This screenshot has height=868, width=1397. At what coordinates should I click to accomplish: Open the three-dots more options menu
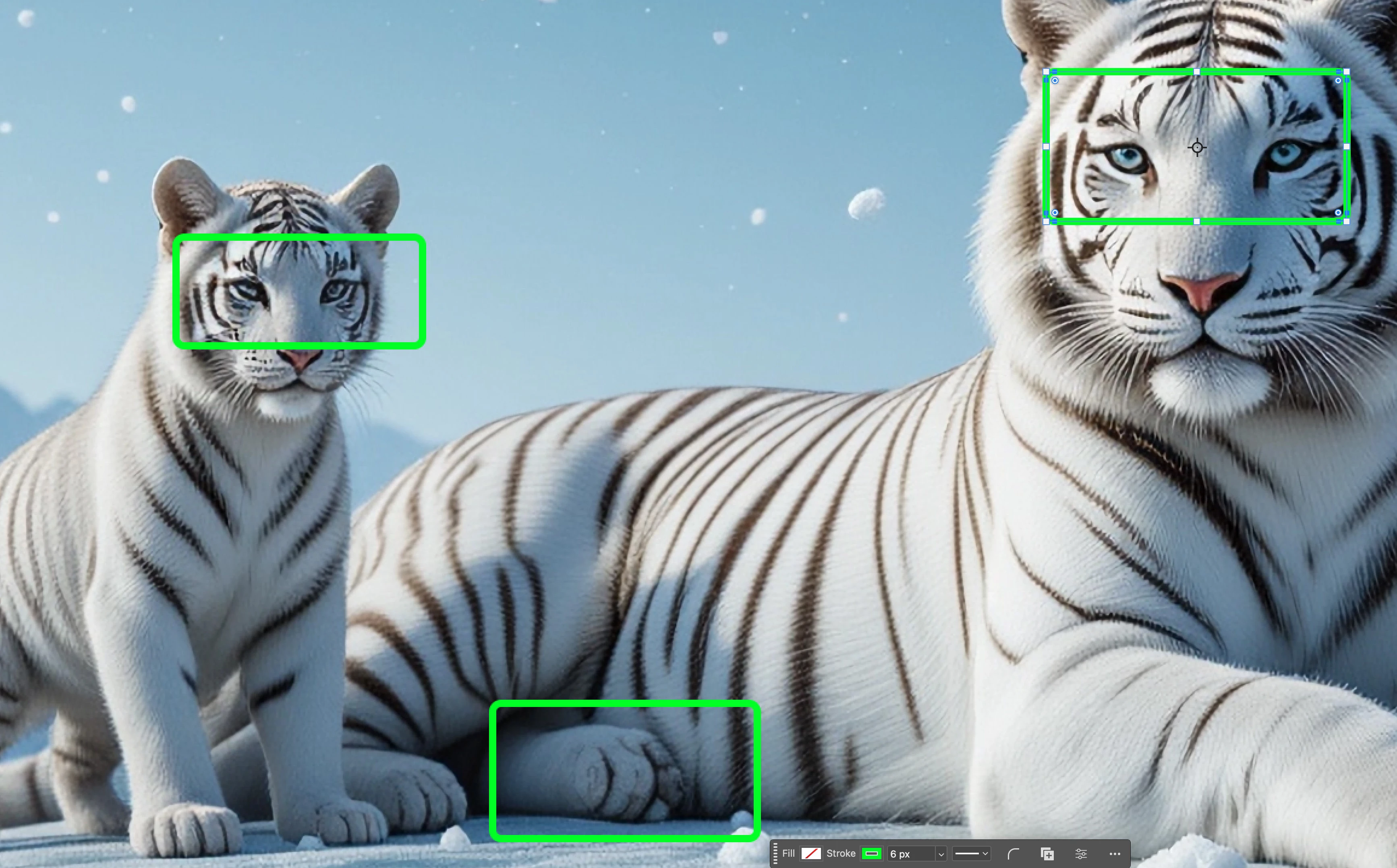tap(1114, 854)
